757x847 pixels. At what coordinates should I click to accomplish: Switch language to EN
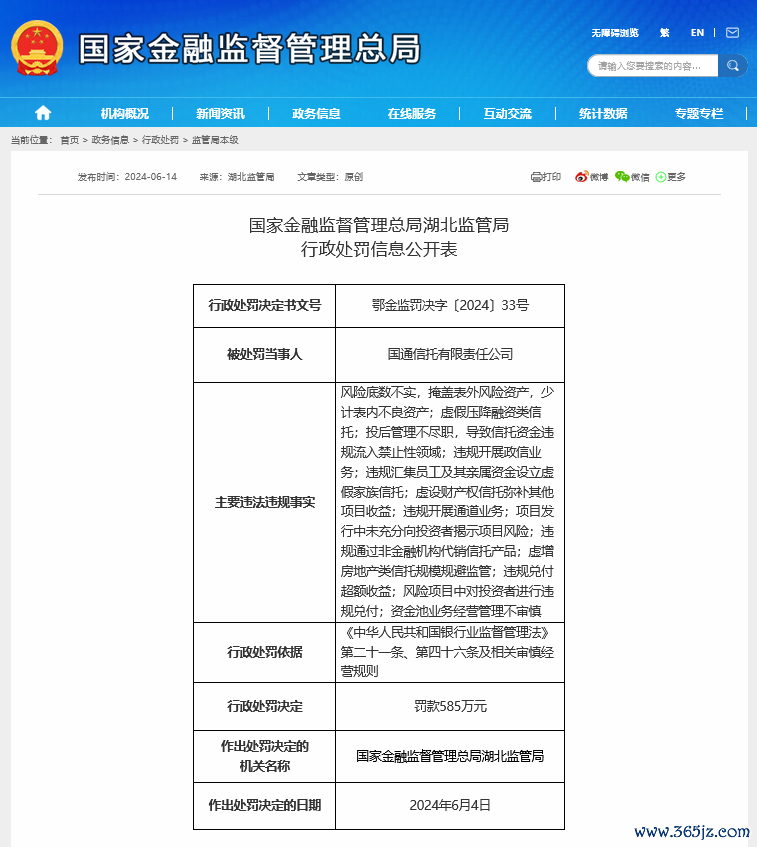point(697,33)
